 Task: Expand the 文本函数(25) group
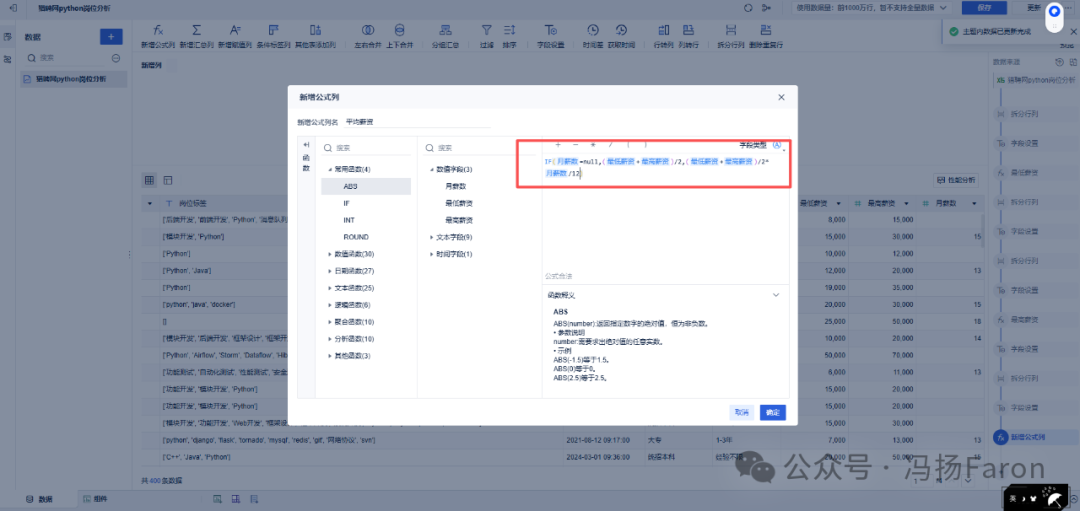[x=330, y=288]
